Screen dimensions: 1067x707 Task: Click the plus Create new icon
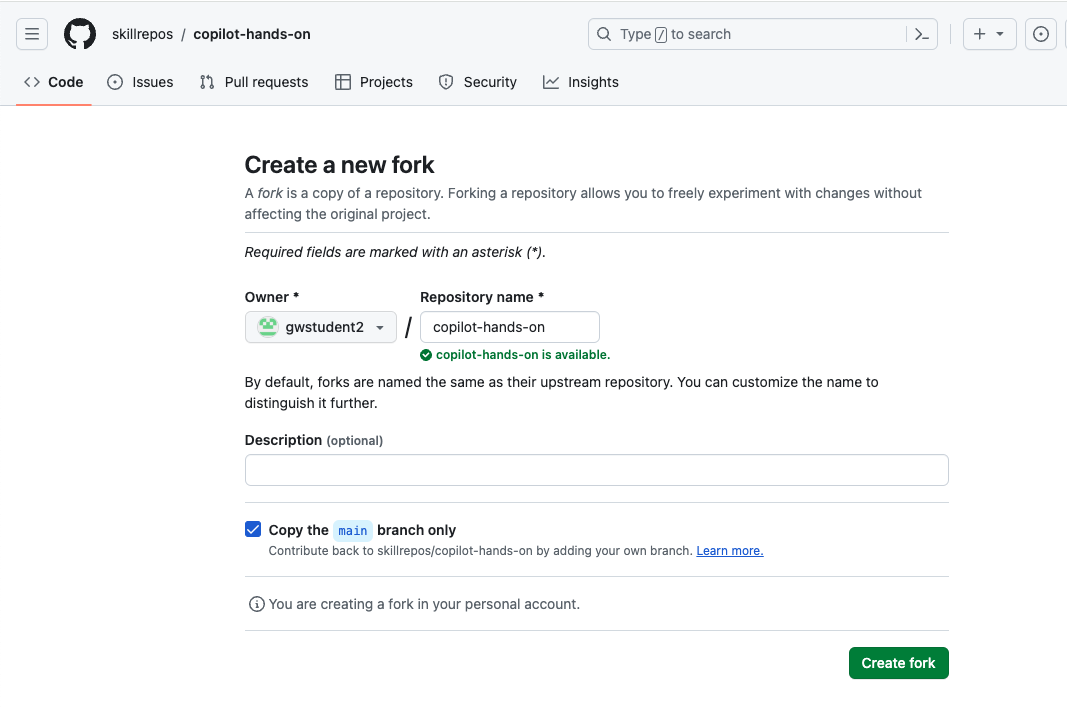tap(979, 34)
